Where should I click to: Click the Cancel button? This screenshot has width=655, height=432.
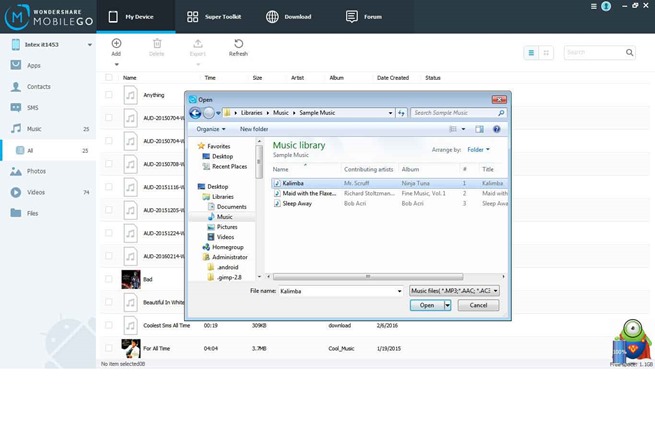[478, 305]
